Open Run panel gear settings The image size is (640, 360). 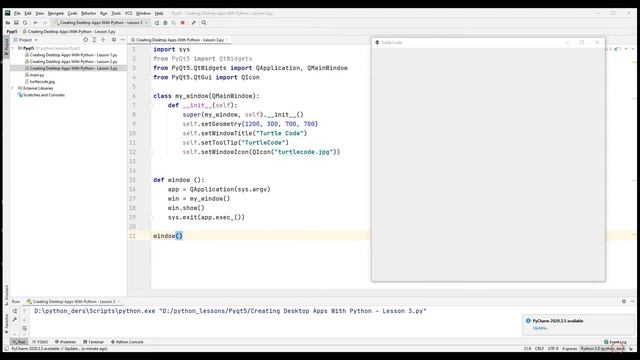[624, 301]
